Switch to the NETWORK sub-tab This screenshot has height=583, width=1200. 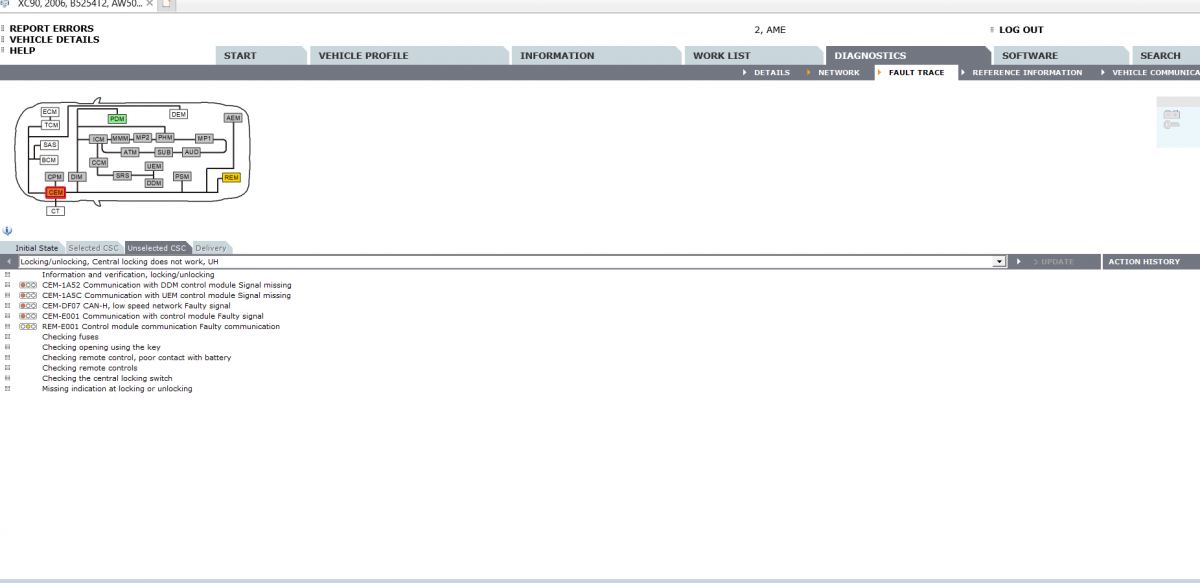tap(840, 72)
